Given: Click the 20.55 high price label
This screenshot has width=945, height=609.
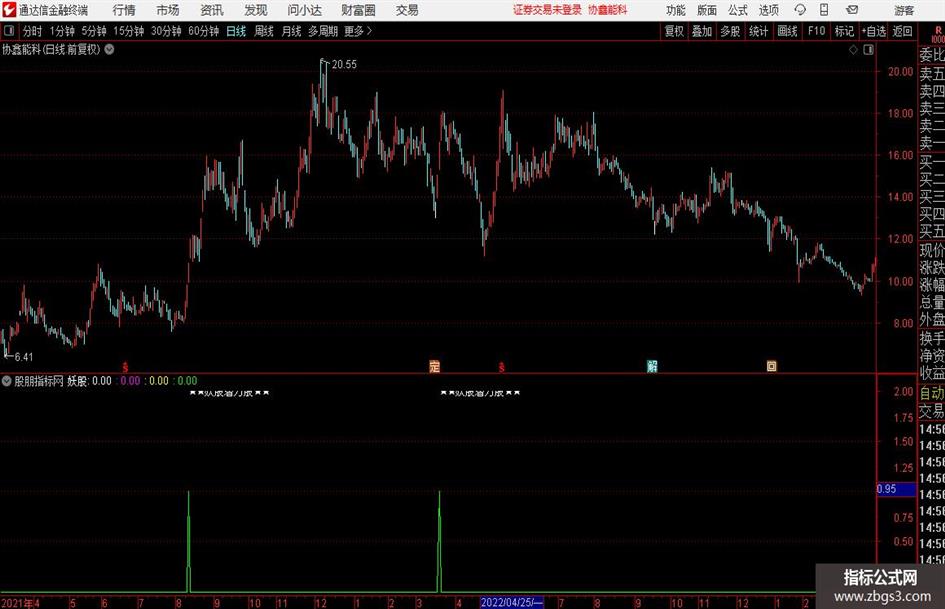Looking at the screenshot, I should click(344, 65).
